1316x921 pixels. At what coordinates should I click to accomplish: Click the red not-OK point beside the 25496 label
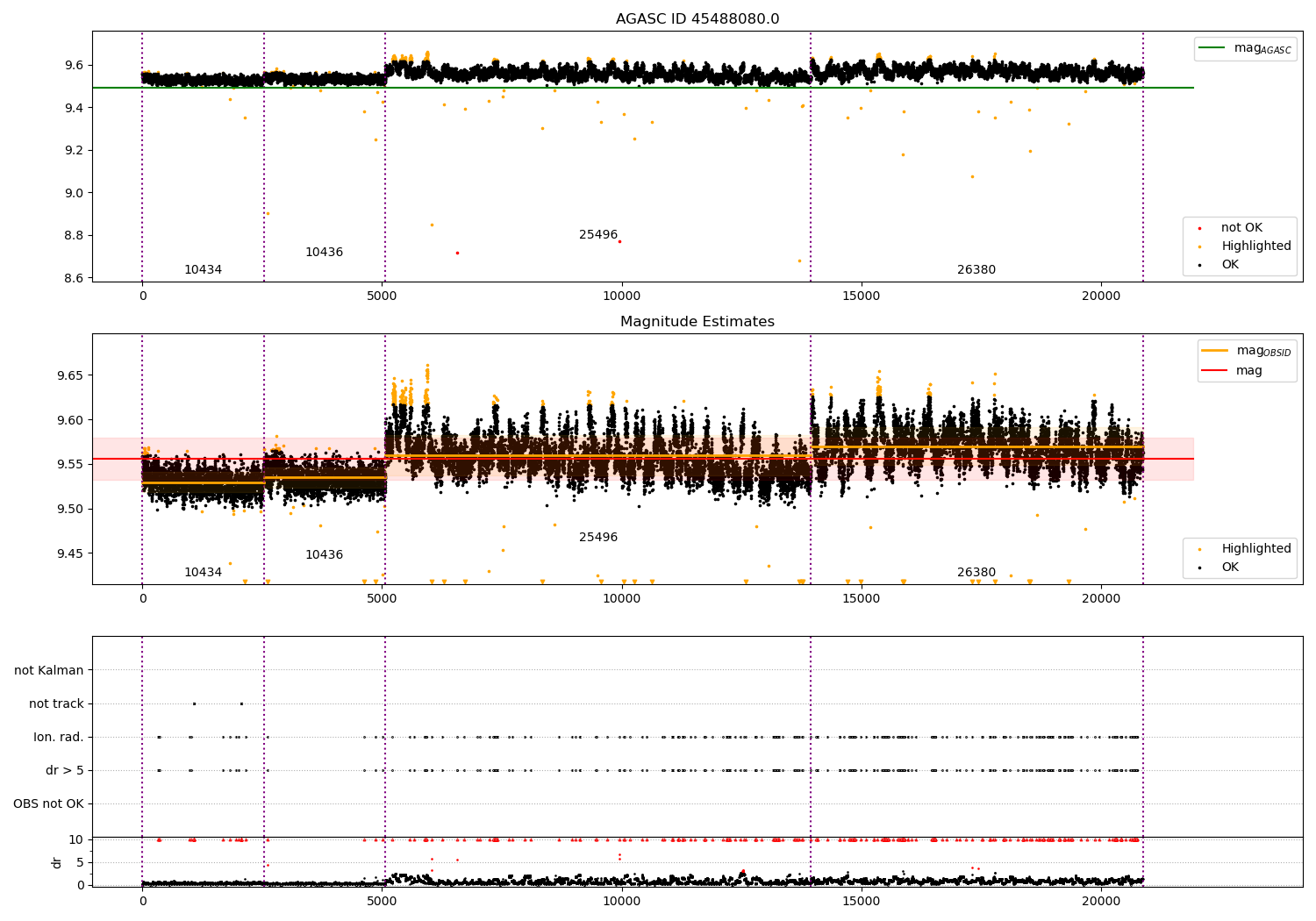[619, 241]
